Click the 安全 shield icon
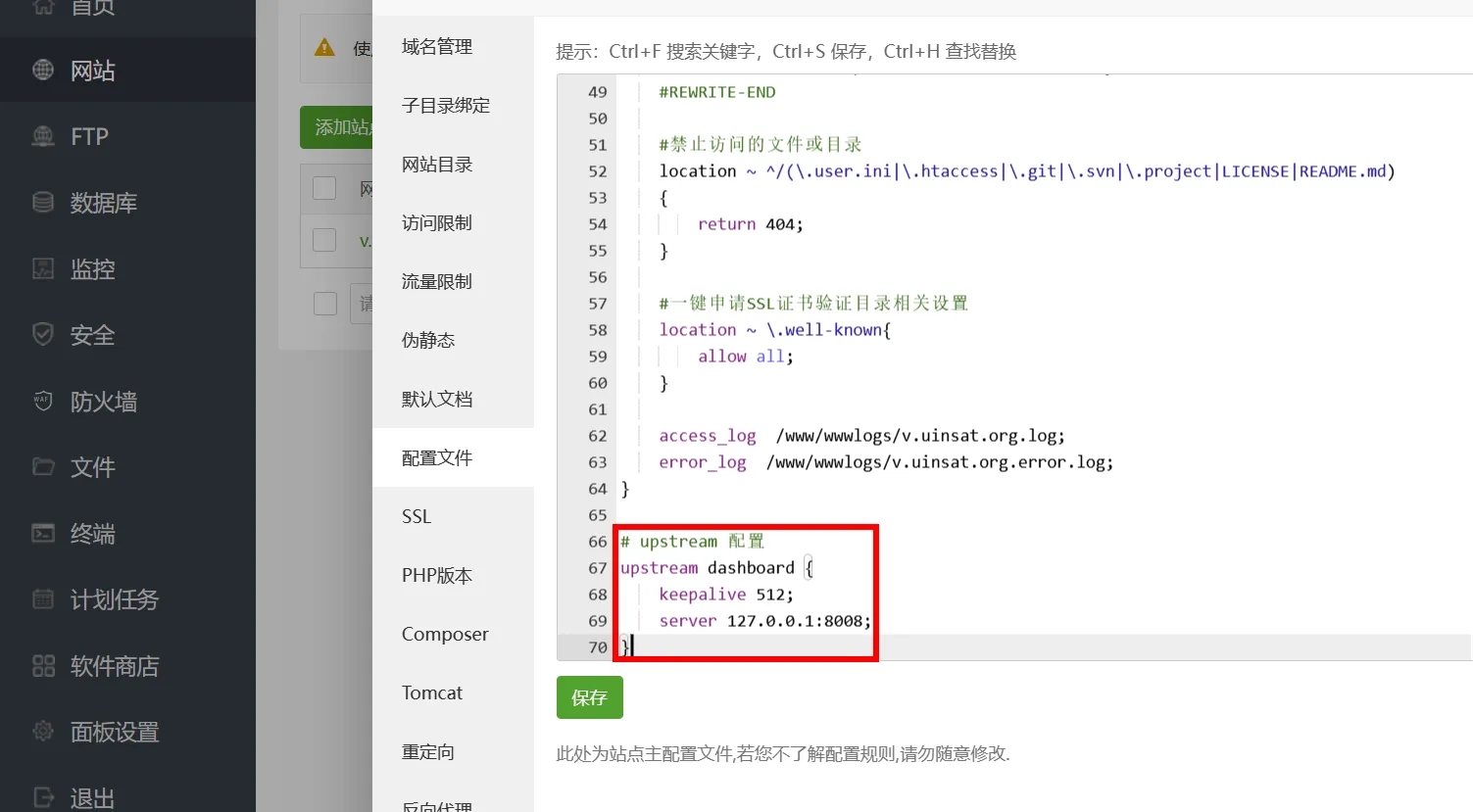Viewport: 1473px width, 812px height. coord(43,335)
